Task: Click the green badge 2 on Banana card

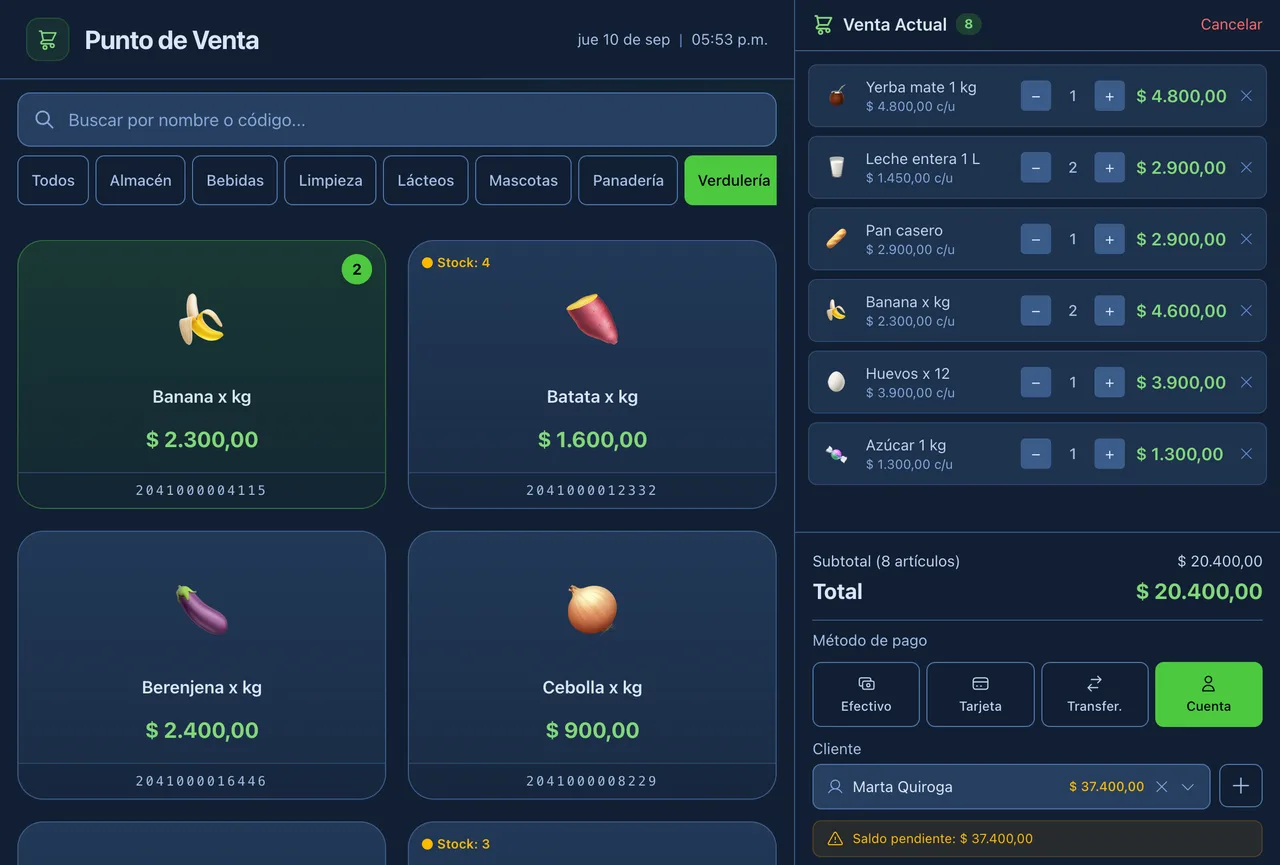Action: click(357, 269)
